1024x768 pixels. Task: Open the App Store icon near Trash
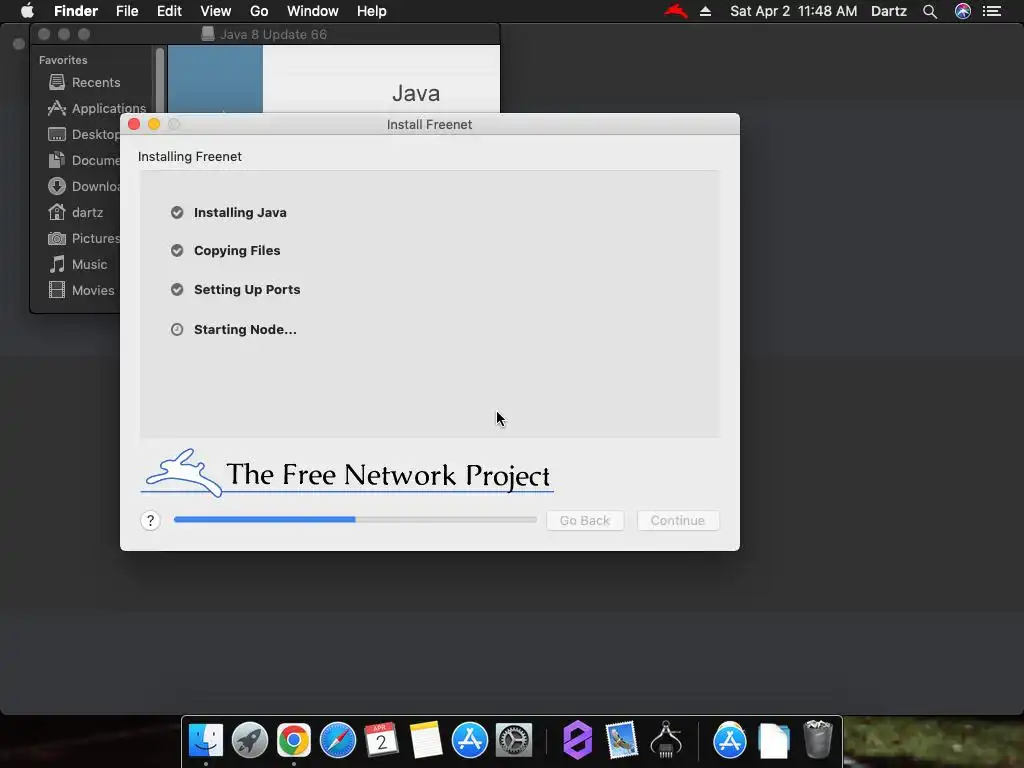tap(729, 740)
